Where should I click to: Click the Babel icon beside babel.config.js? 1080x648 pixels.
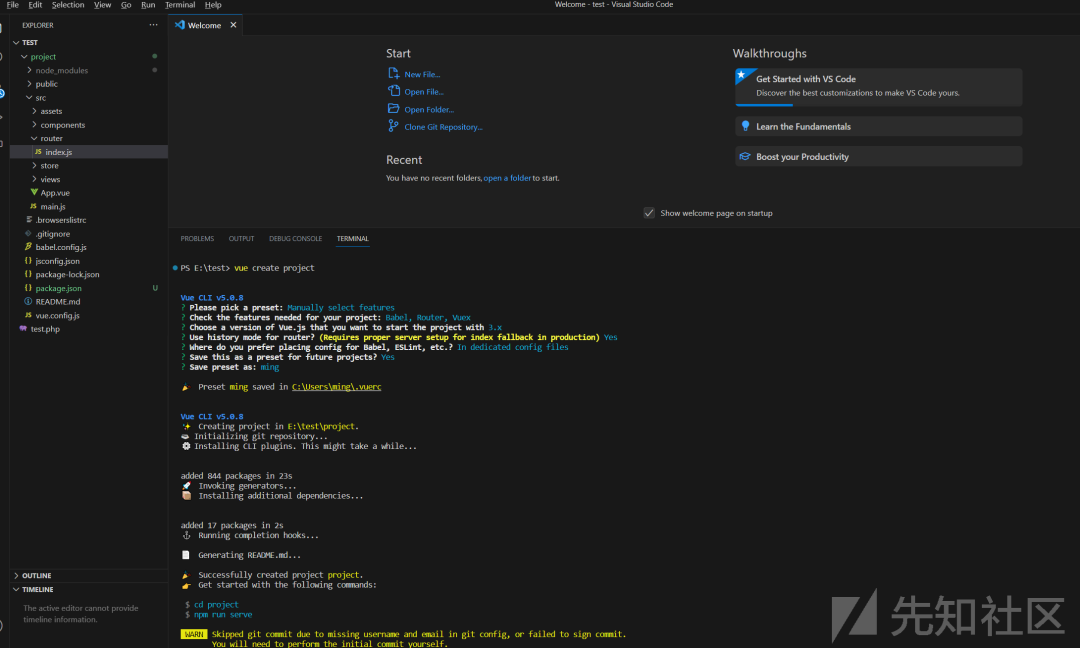pyautogui.click(x=28, y=247)
